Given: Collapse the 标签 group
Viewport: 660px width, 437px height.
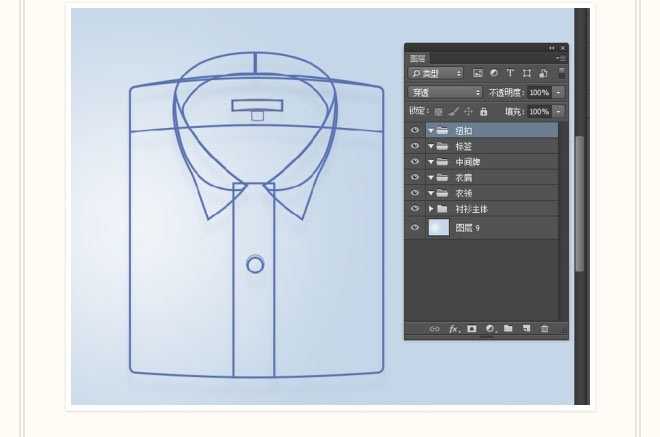Looking at the screenshot, I should [x=431, y=146].
